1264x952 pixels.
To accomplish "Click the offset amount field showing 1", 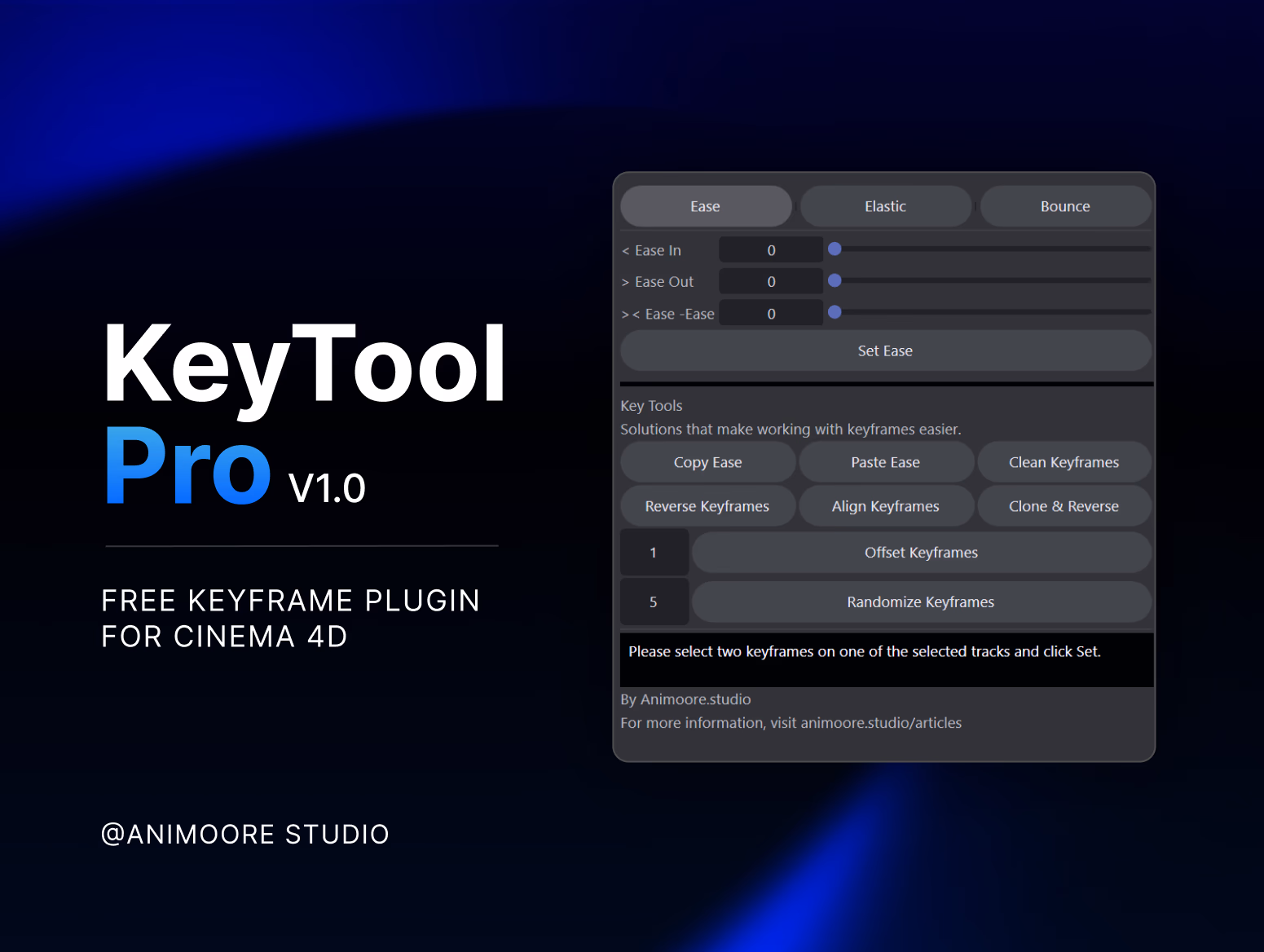I will click(654, 553).
